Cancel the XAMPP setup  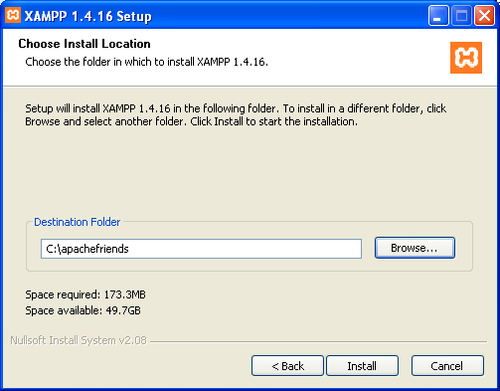click(447, 366)
